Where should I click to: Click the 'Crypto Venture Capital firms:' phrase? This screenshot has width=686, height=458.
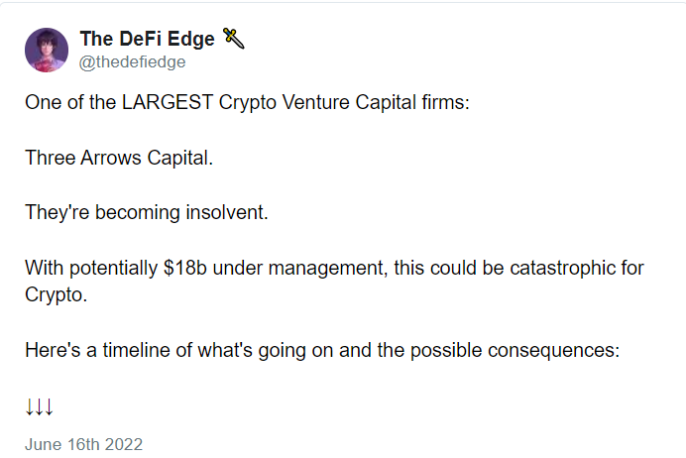coord(344,103)
